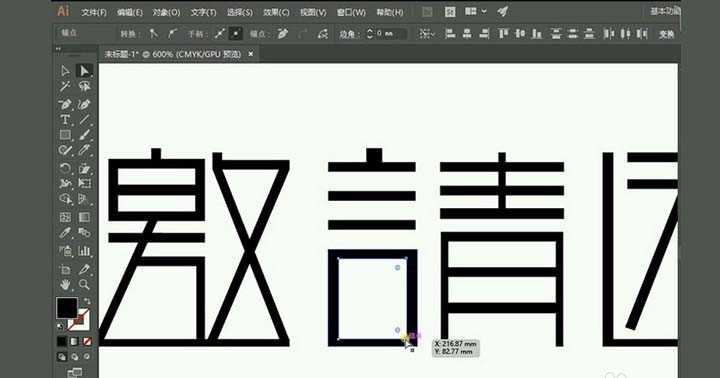
Task: Select the Free Transform tool
Action: tap(84, 183)
